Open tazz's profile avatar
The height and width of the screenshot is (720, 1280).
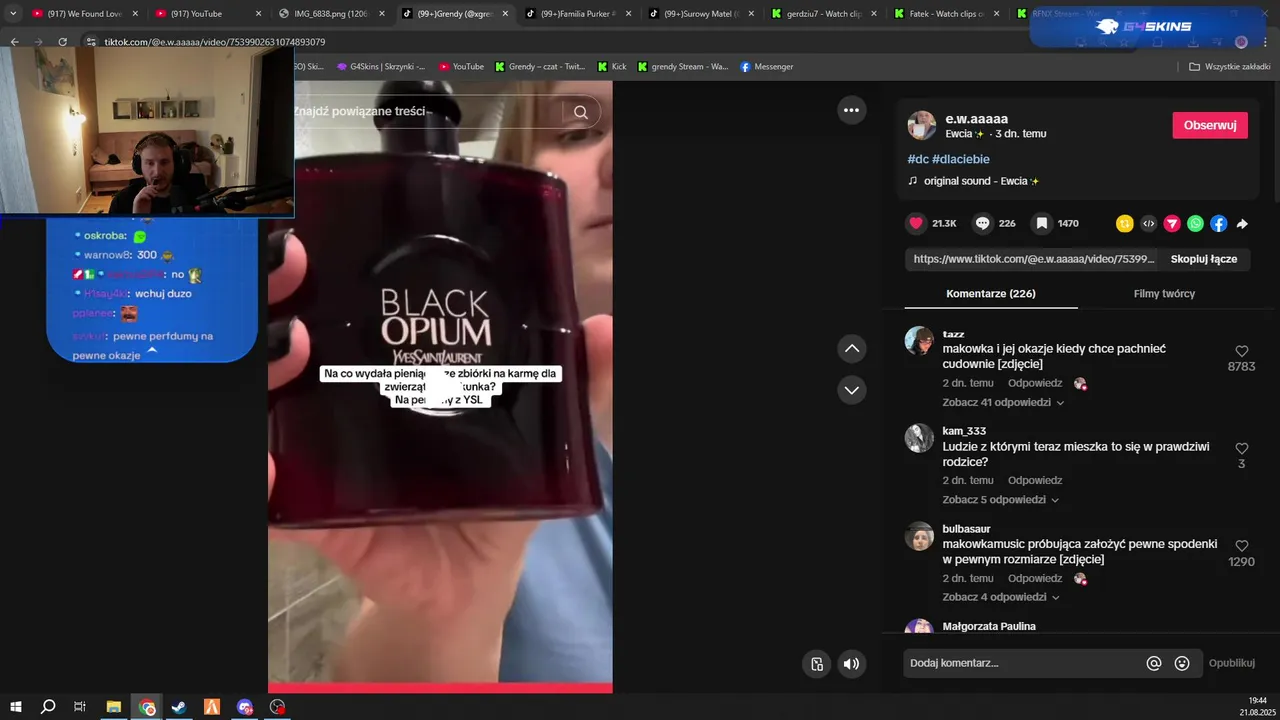919,341
